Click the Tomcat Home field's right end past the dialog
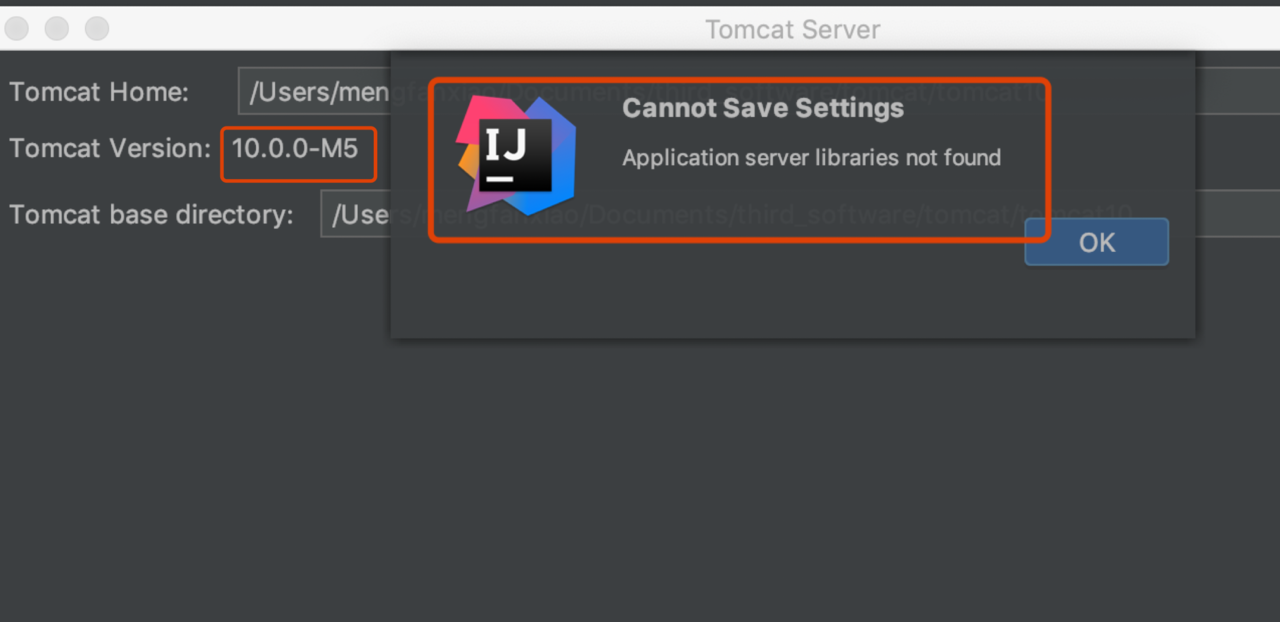The height and width of the screenshot is (622, 1280). (1238, 92)
